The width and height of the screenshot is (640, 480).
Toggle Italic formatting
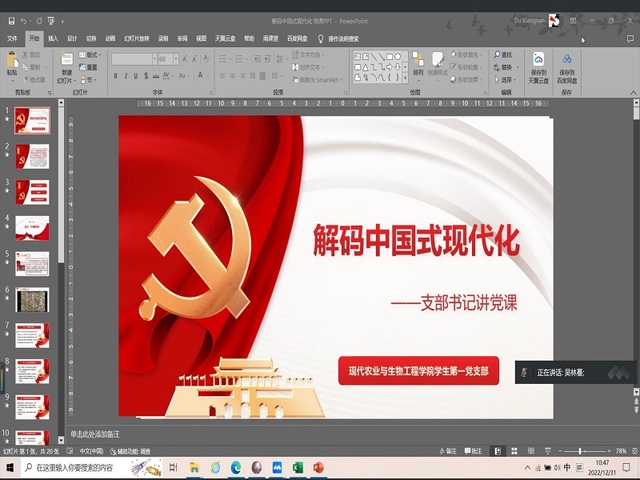pyautogui.click(x=126, y=76)
